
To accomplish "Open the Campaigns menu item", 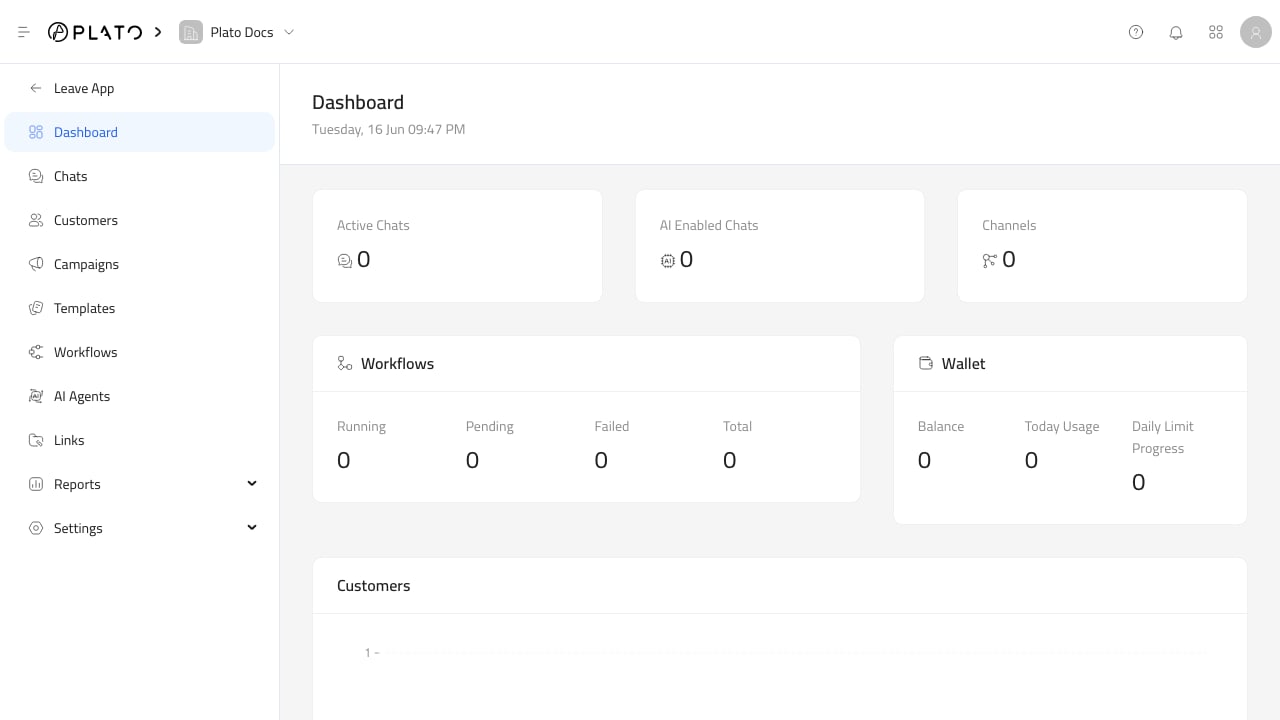I will [x=140, y=264].
